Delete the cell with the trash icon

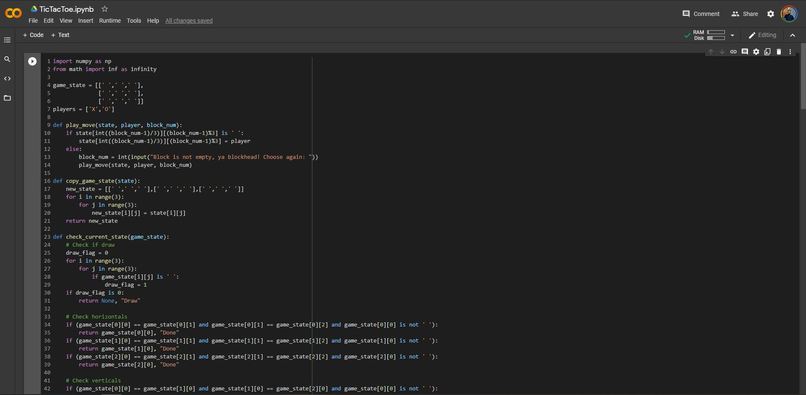coord(779,51)
